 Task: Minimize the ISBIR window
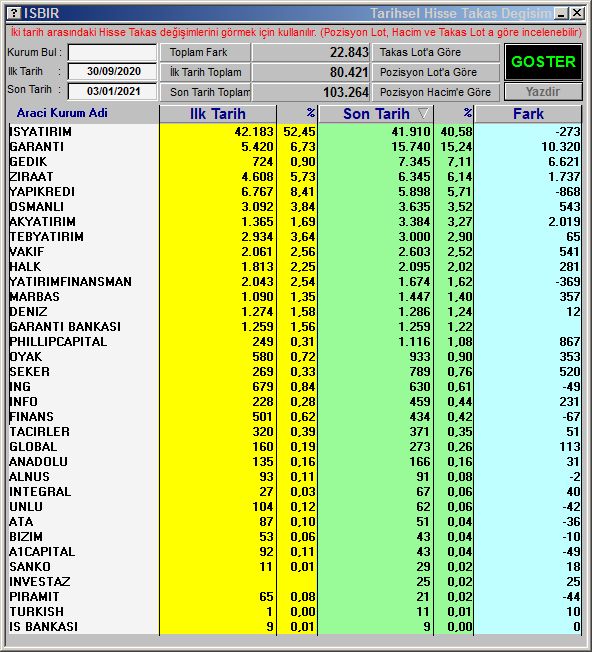click(x=561, y=13)
